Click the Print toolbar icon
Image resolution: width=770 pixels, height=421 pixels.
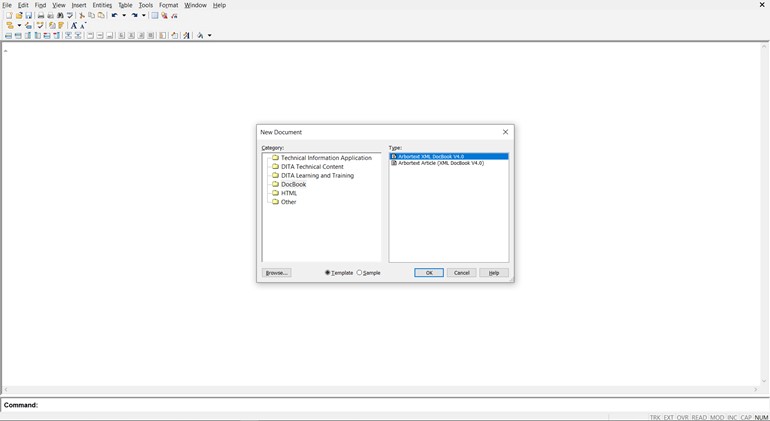[x=41, y=15]
